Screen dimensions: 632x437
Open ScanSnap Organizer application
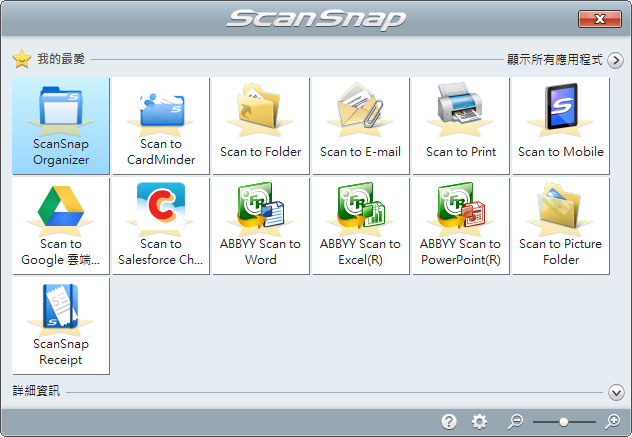tap(61, 125)
